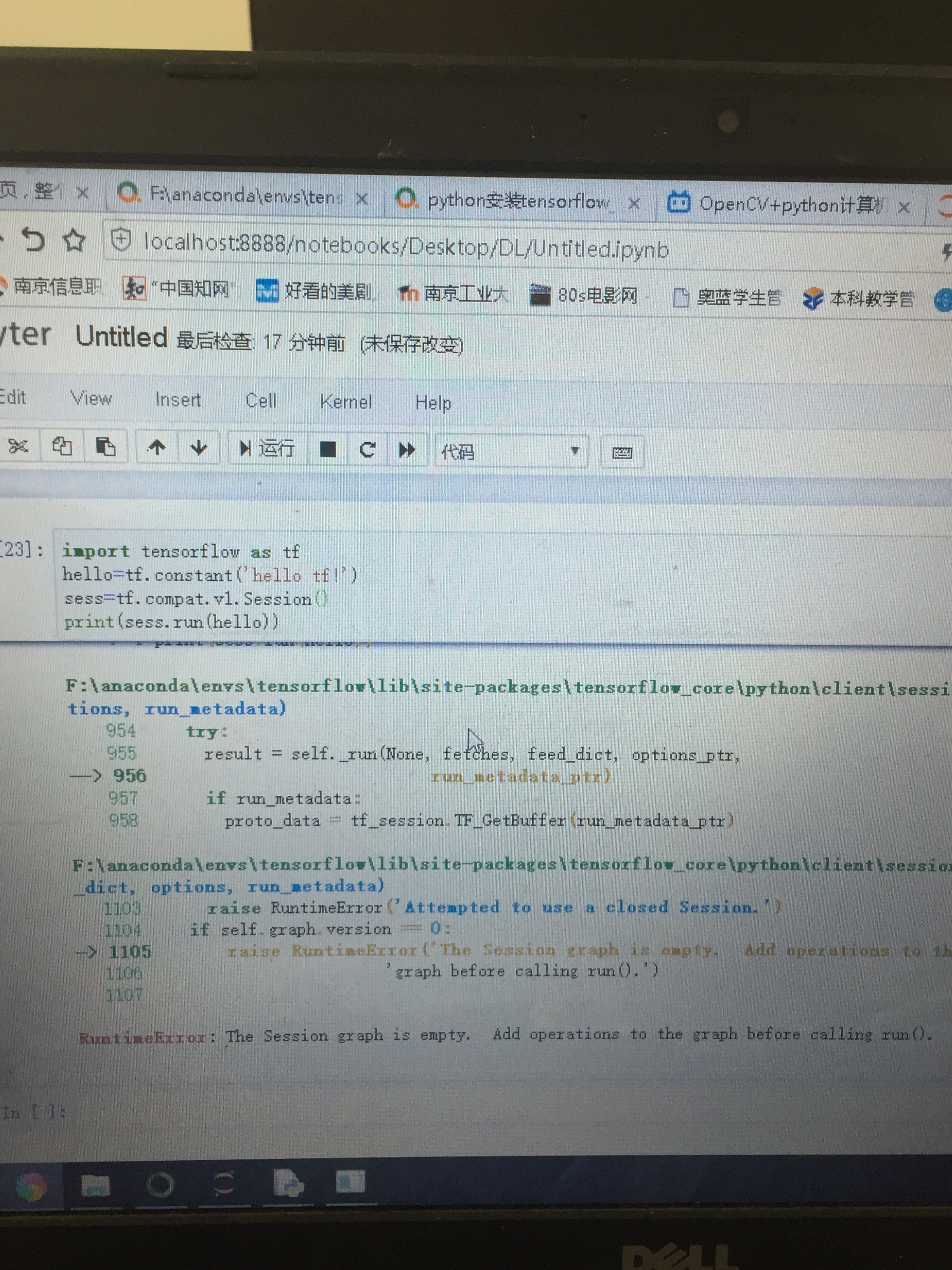This screenshot has width=952, height=1270.
Task: Open the command palette keyboard icon
Action: pyautogui.click(x=622, y=453)
